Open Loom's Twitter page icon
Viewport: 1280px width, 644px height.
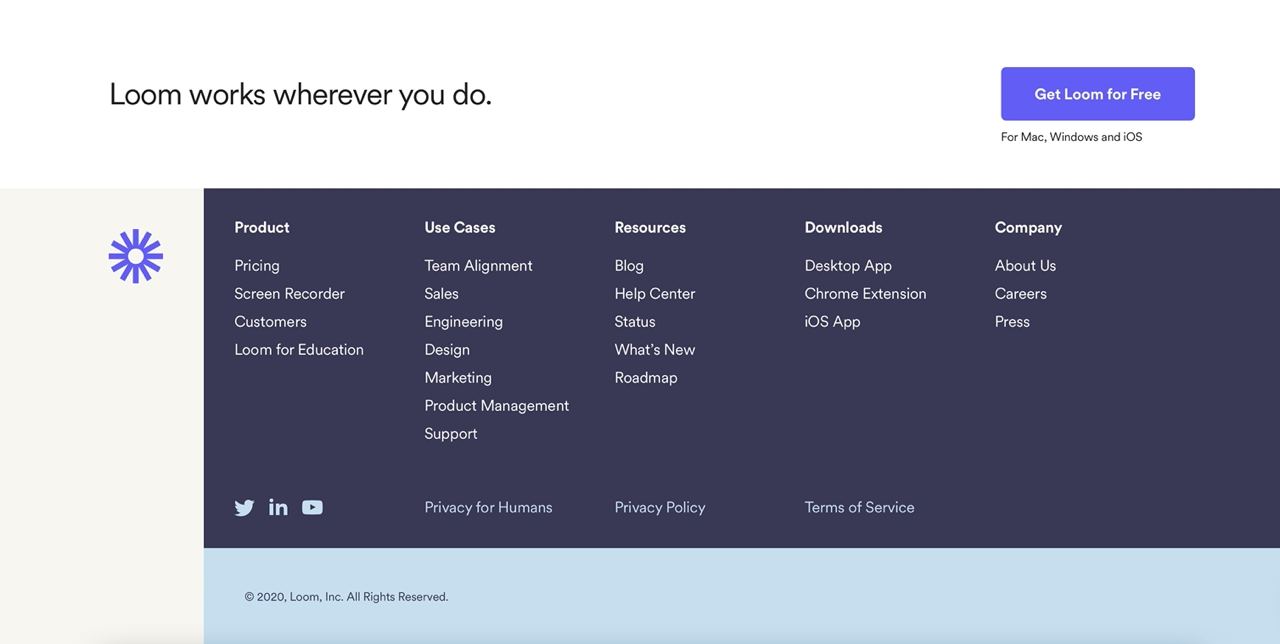[x=244, y=507]
